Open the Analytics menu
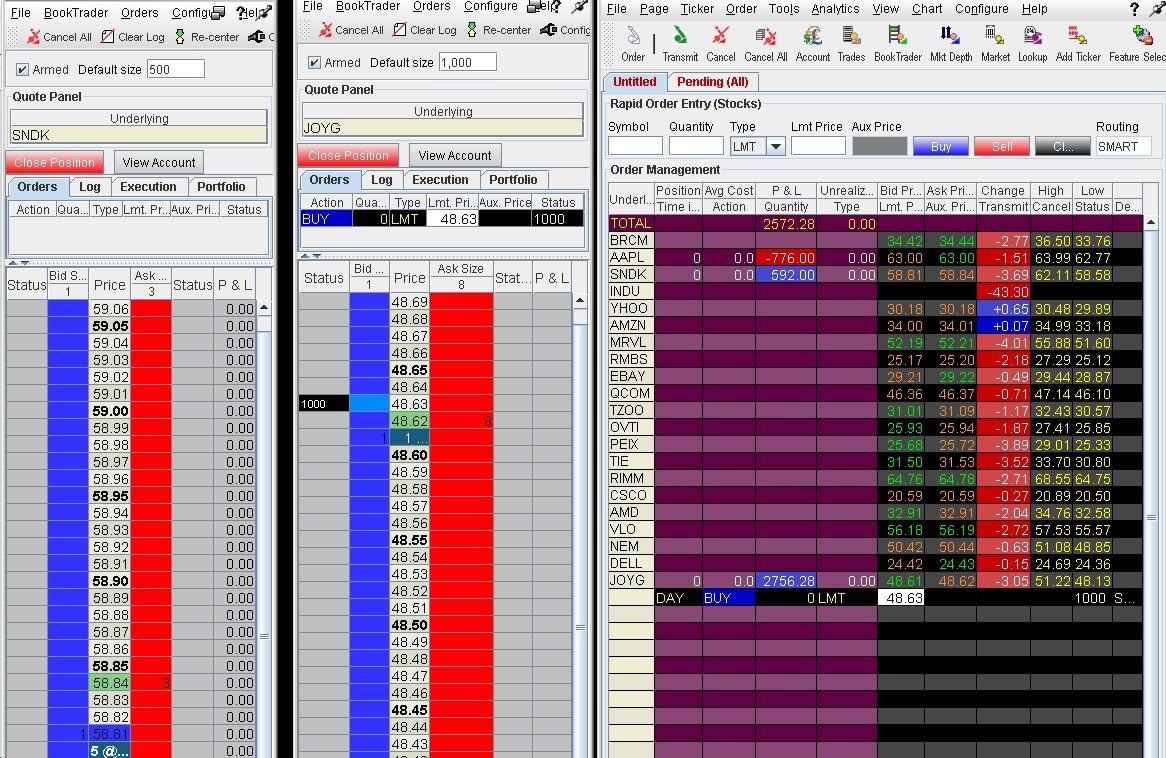Image resolution: width=1166 pixels, height=758 pixels. [835, 9]
